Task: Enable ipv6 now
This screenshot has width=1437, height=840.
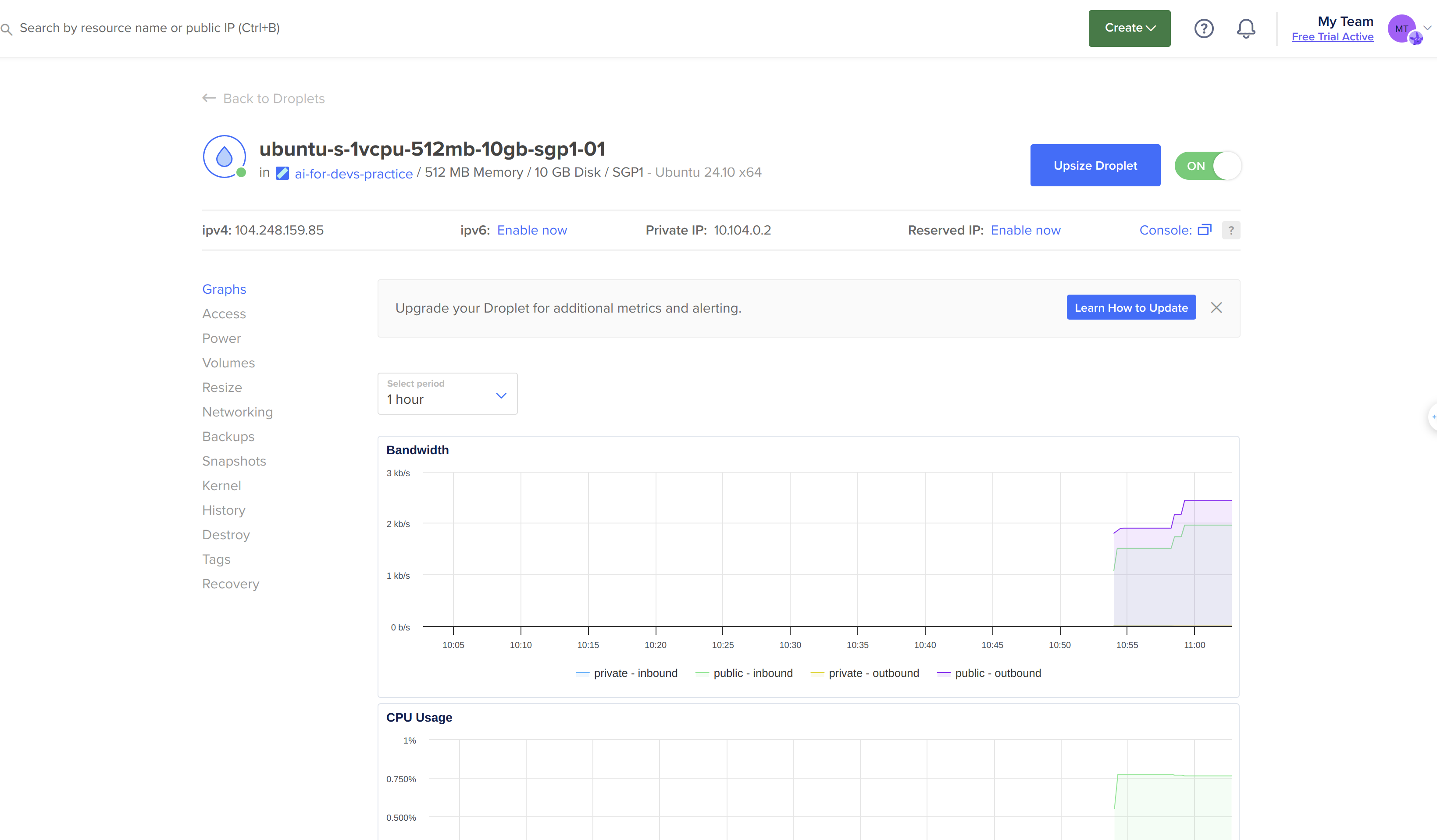Action: tap(532, 231)
